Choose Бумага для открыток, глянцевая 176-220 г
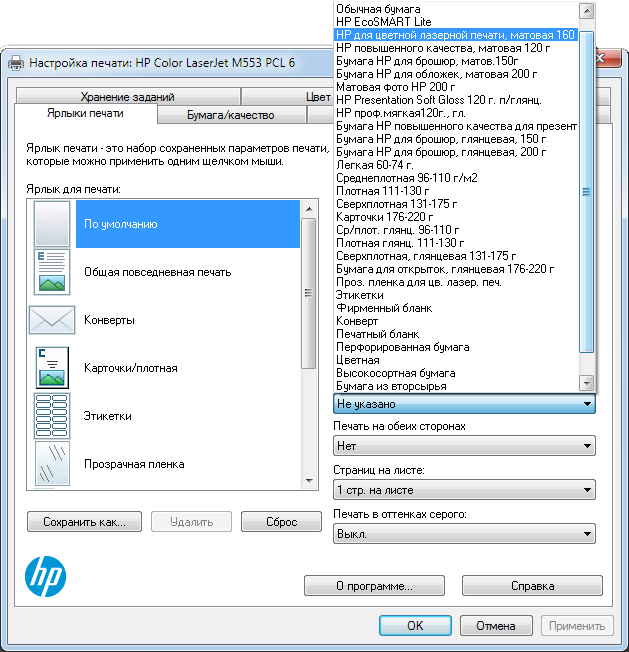629x652 pixels. click(x=456, y=269)
